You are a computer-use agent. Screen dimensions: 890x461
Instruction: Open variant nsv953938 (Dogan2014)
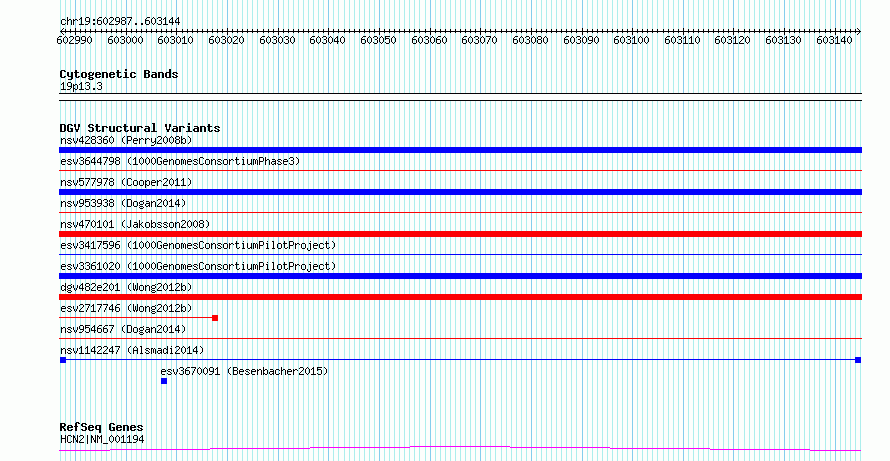123,203
